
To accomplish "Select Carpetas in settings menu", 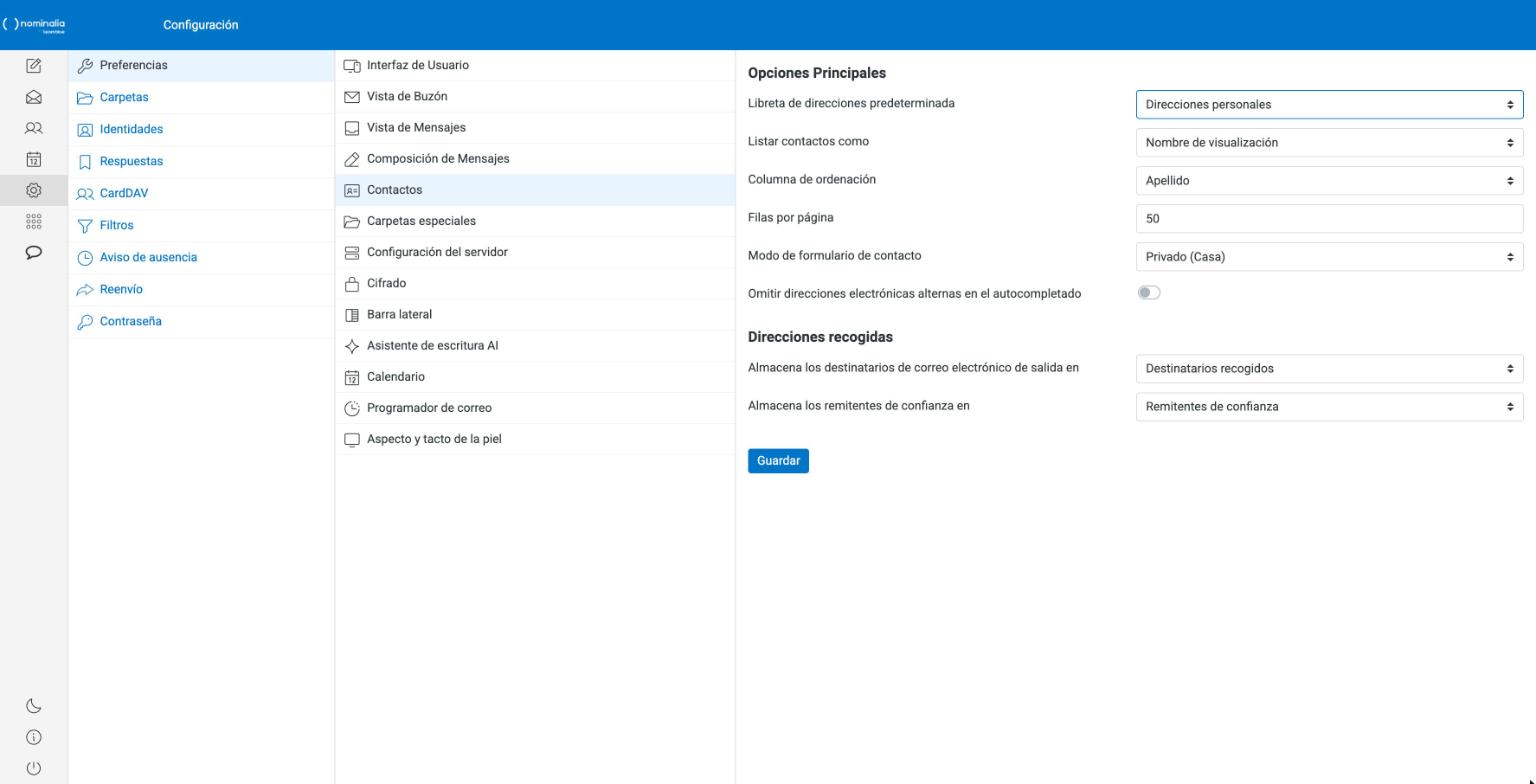I will coord(201,97).
